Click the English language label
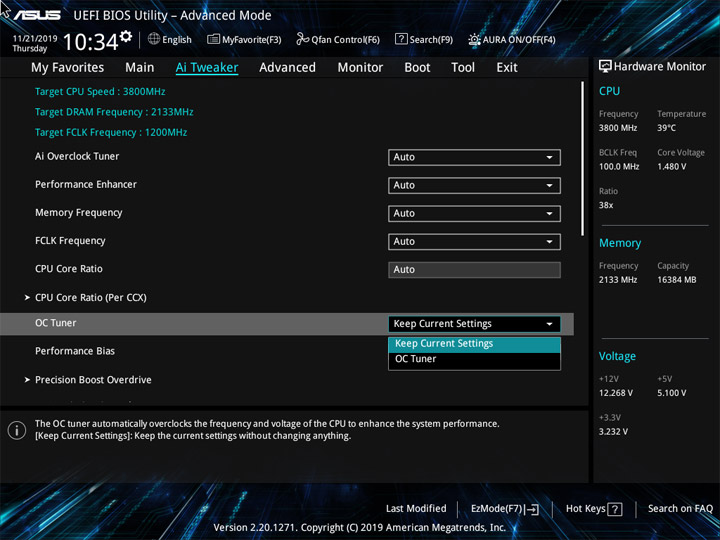The height and width of the screenshot is (540, 720). (x=177, y=39)
